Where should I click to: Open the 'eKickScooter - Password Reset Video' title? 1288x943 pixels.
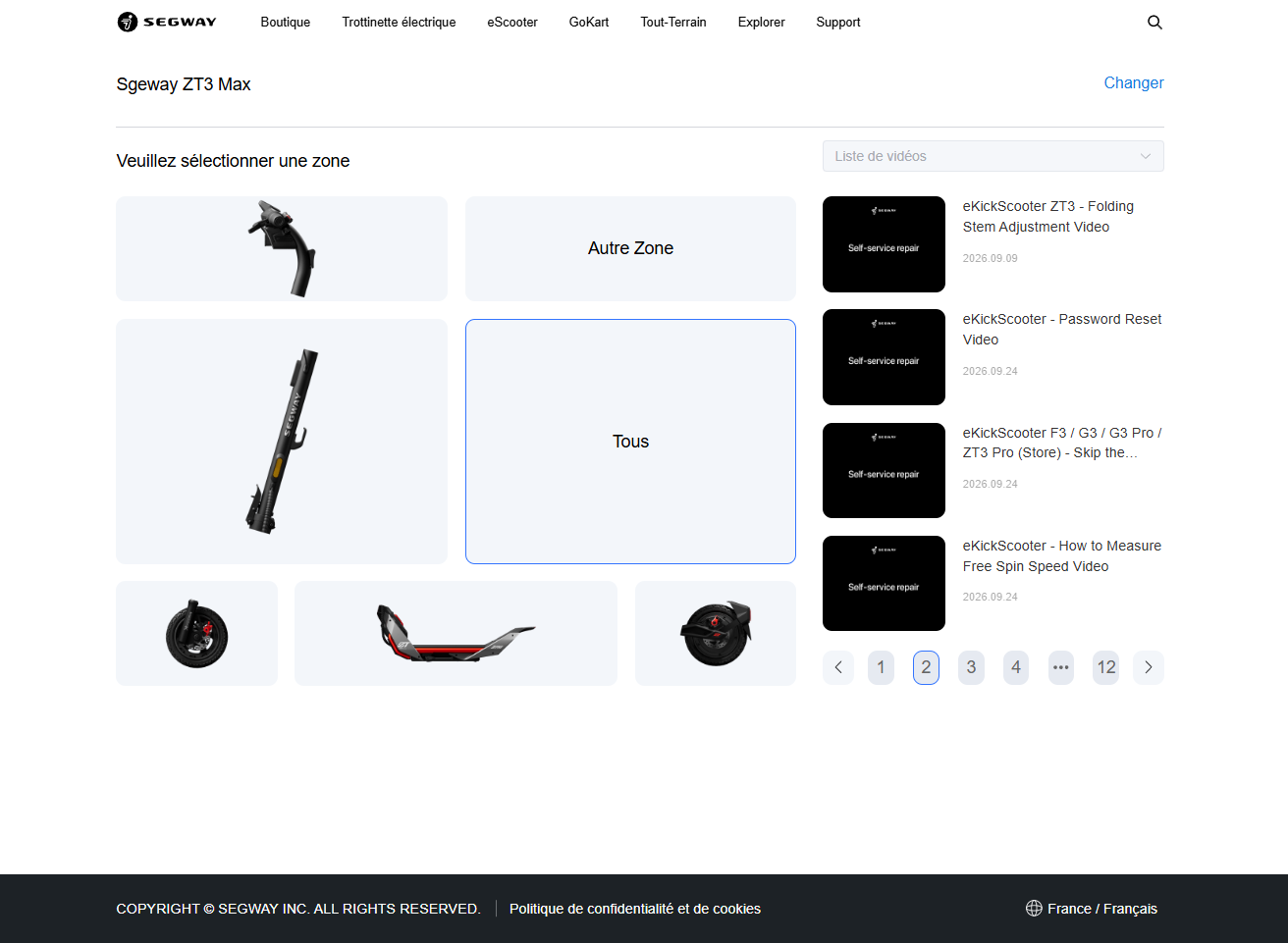click(1062, 330)
